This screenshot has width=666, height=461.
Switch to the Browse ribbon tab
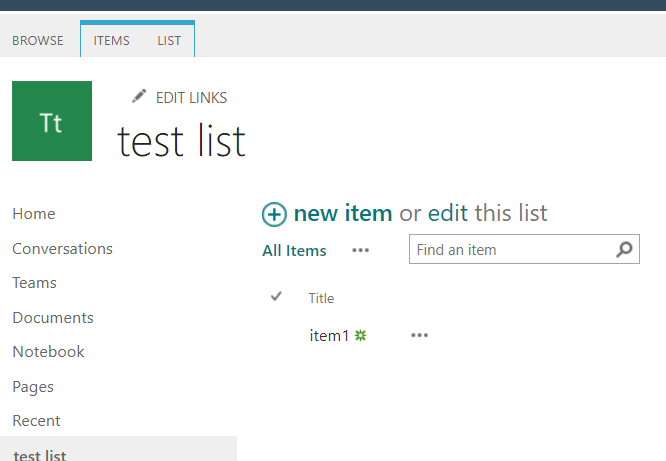[38, 41]
